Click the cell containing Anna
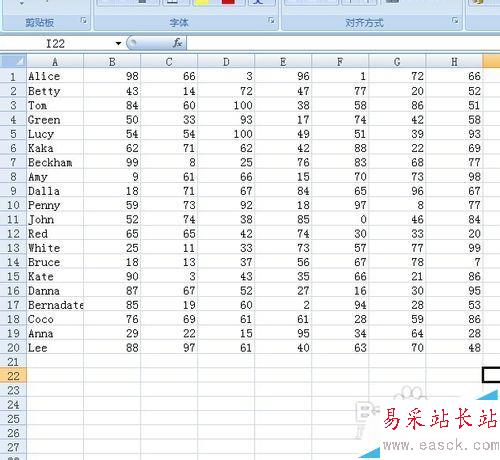The image size is (500, 460). pyautogui.click(x=55, y=333)
